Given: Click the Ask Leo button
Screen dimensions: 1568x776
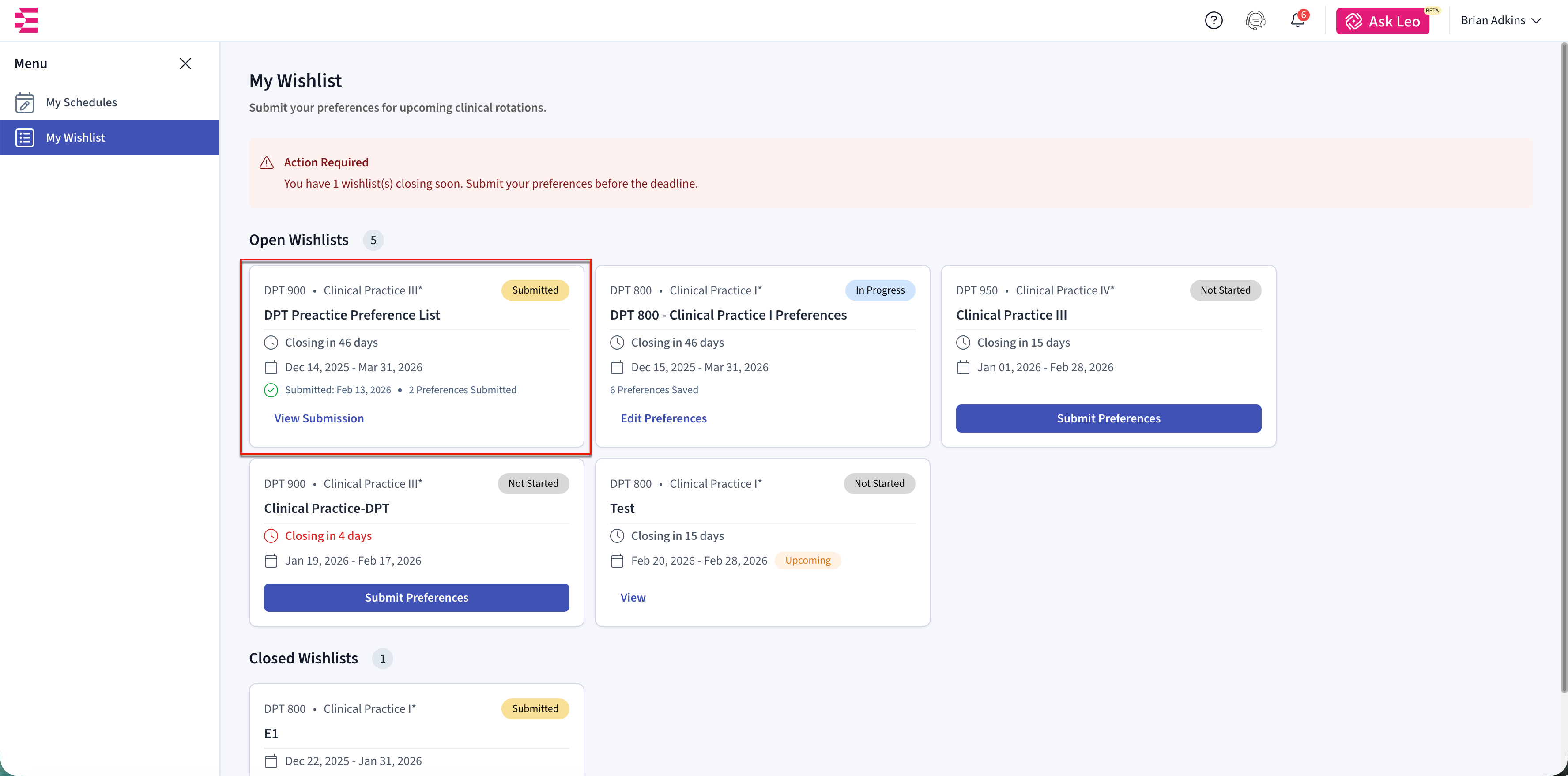Looking at the screenshot, I should [1382, 21].
